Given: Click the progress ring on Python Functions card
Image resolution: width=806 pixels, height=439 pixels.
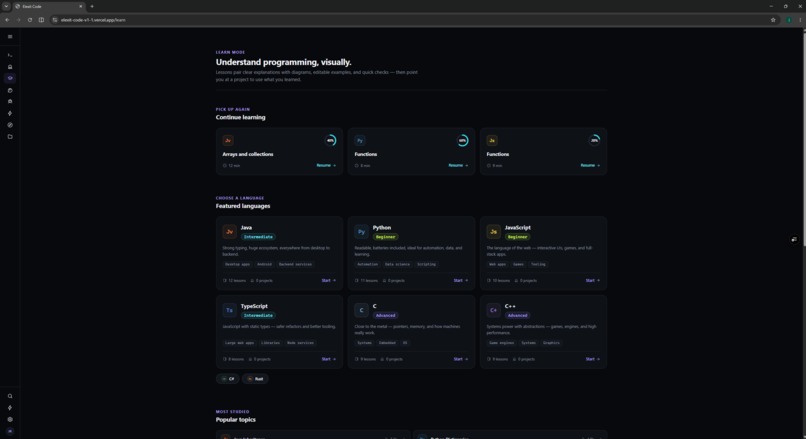Looking at the screenshot, I should tap(463, 140).
